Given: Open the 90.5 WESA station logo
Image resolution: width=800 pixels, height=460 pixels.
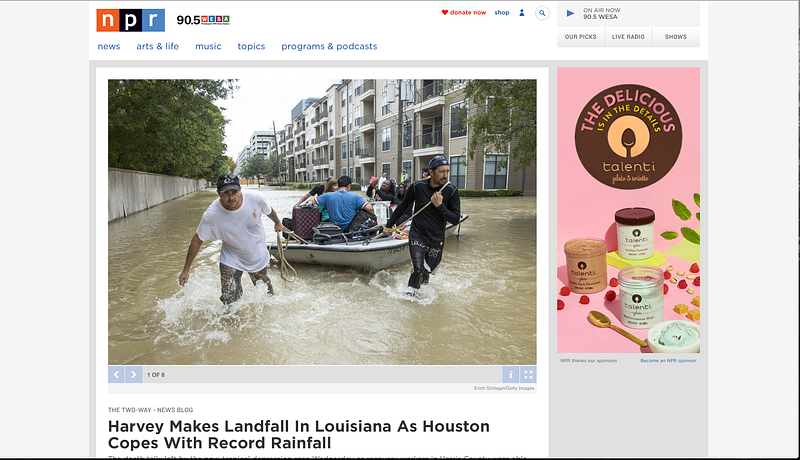Looking at the screenshot, I should [x=203, y=20].
